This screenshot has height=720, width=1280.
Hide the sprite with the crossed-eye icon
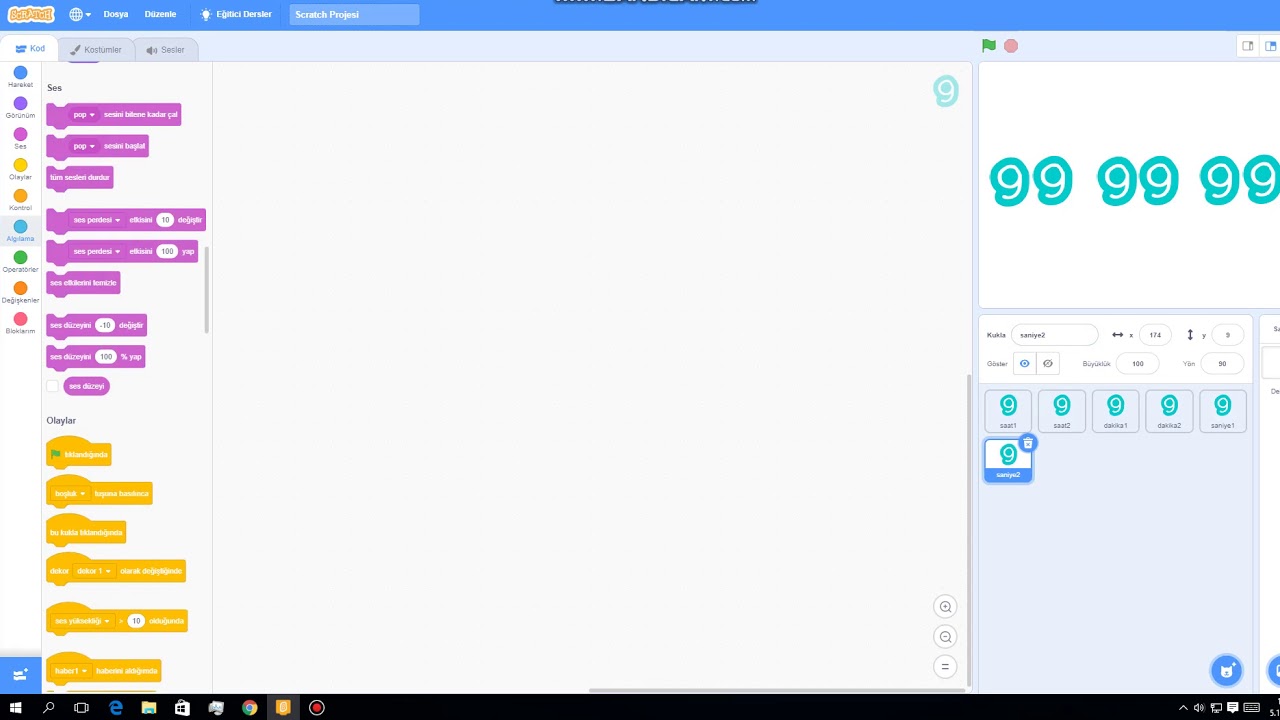click(x=1047, y=364)
